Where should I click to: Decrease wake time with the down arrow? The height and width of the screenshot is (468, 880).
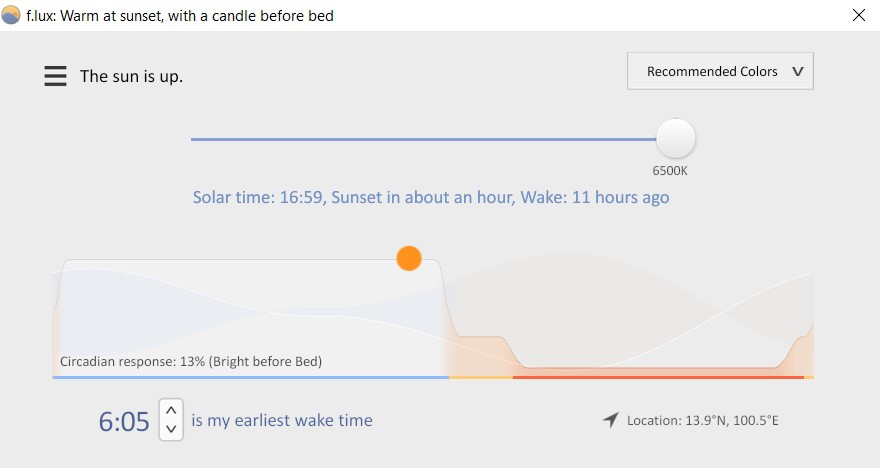pyautogui.click(x=171, y=429)
